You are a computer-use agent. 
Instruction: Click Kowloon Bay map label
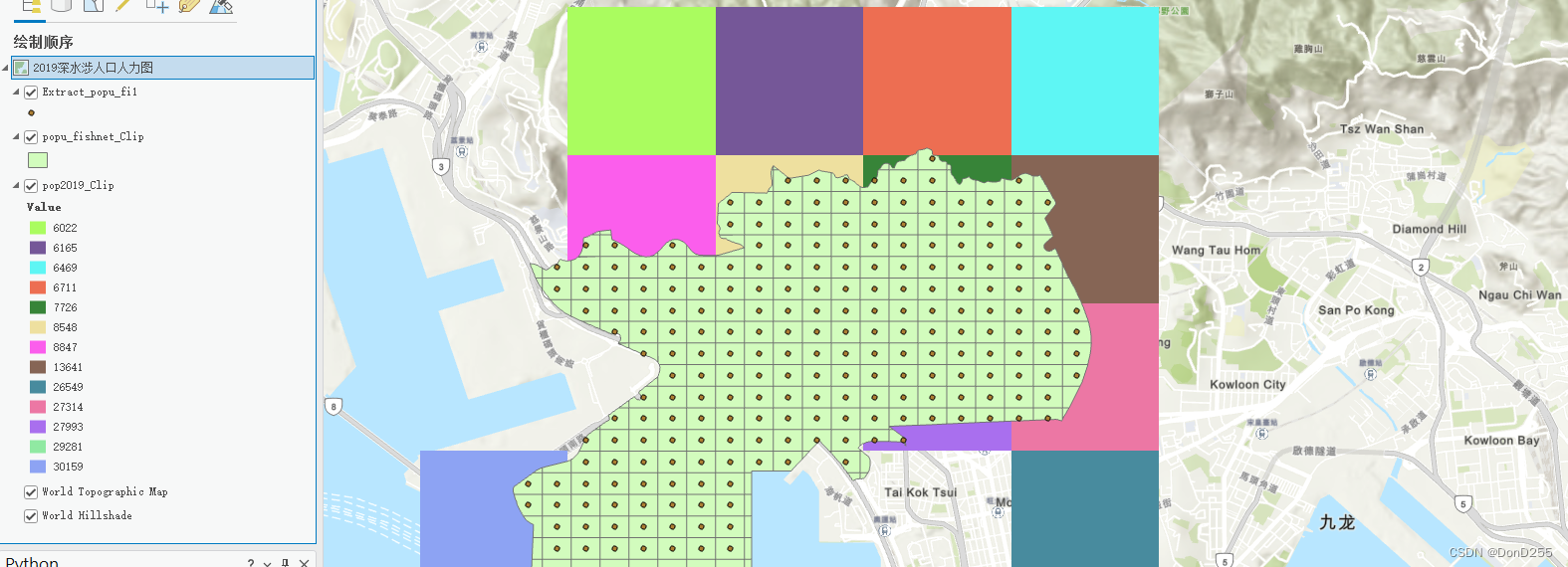coord(1501,441)
